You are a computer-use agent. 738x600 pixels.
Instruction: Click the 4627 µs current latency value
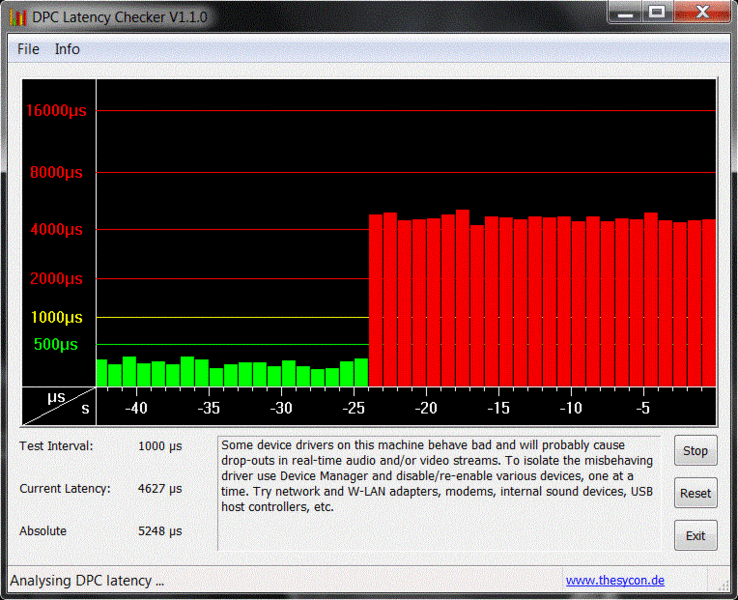[x=160, y=488]
